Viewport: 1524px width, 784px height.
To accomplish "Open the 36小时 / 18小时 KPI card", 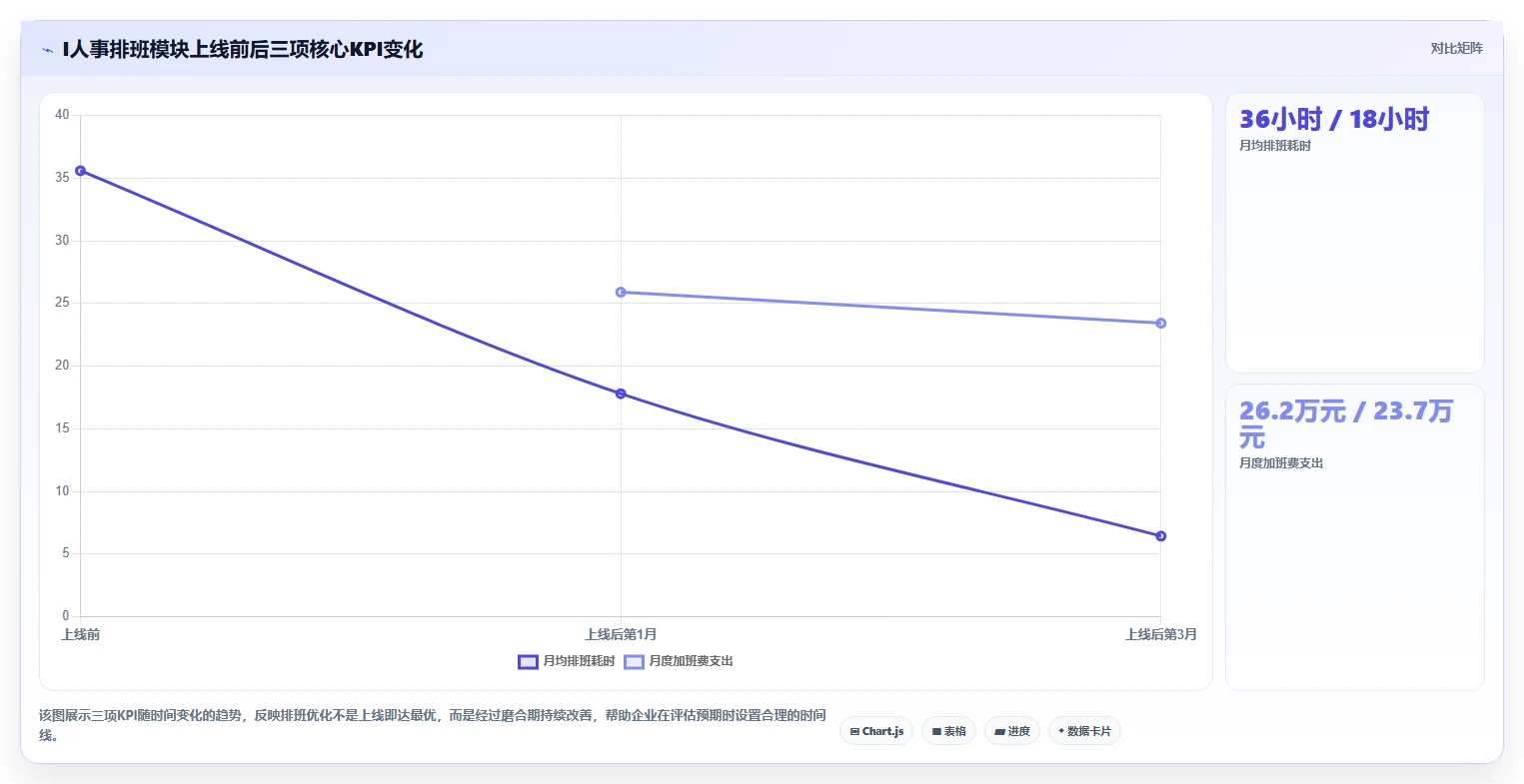I will (x=1354, y=233).
